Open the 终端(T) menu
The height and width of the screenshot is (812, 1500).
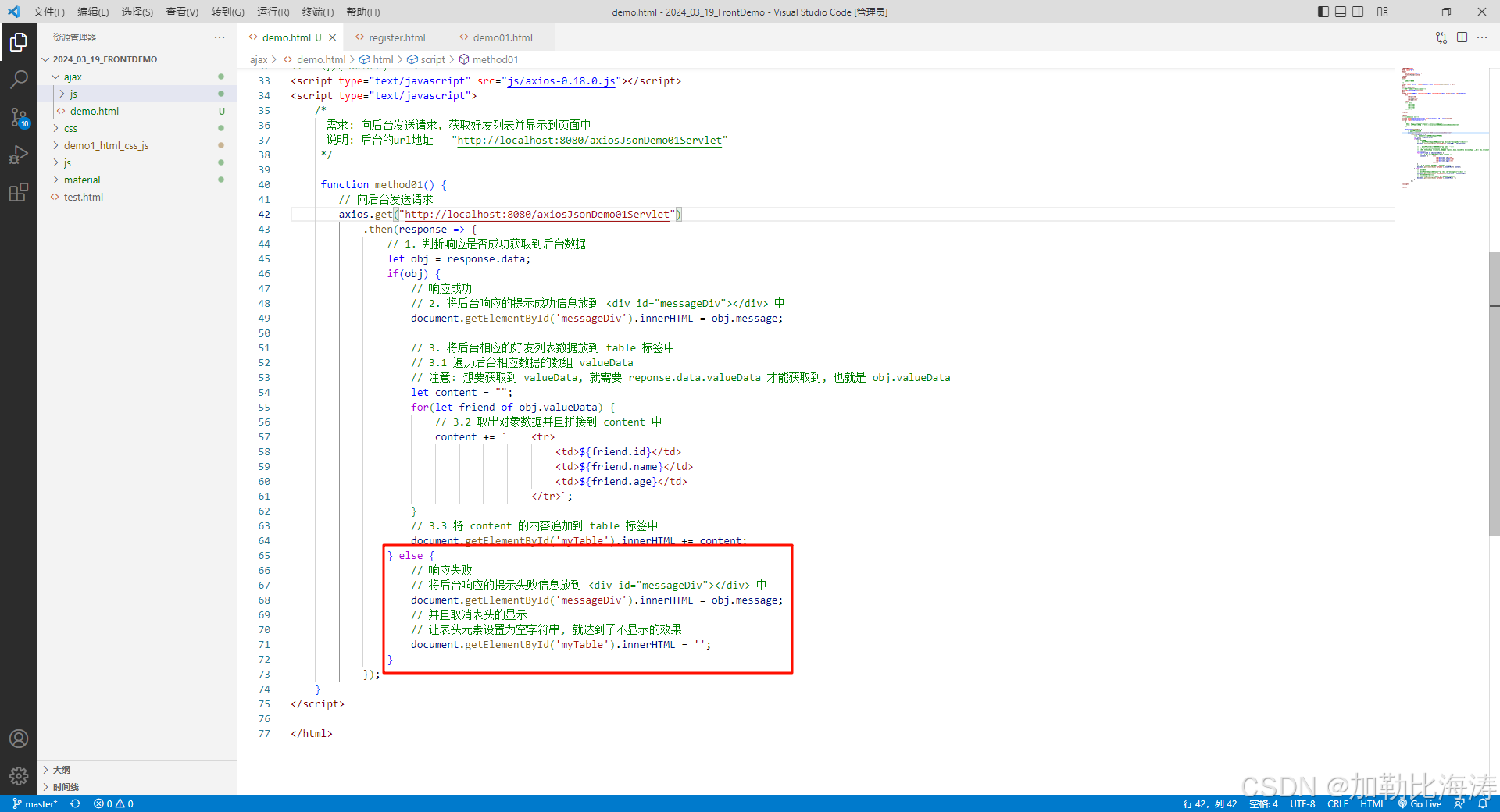point(318,12)
